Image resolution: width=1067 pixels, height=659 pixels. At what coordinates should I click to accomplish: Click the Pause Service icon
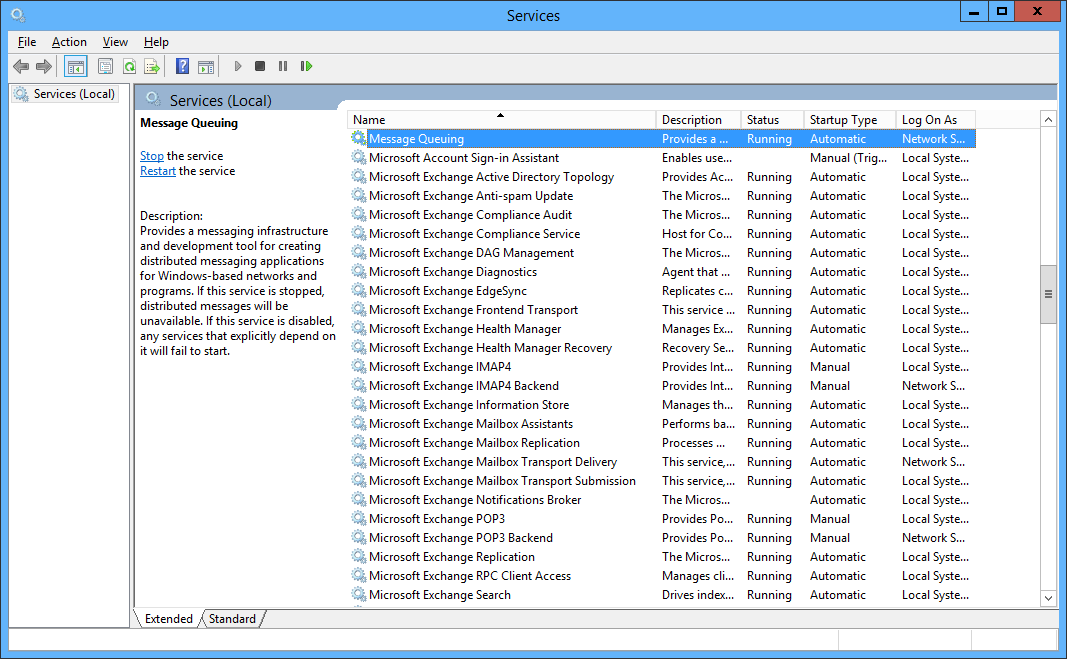(x=283, y=66)
